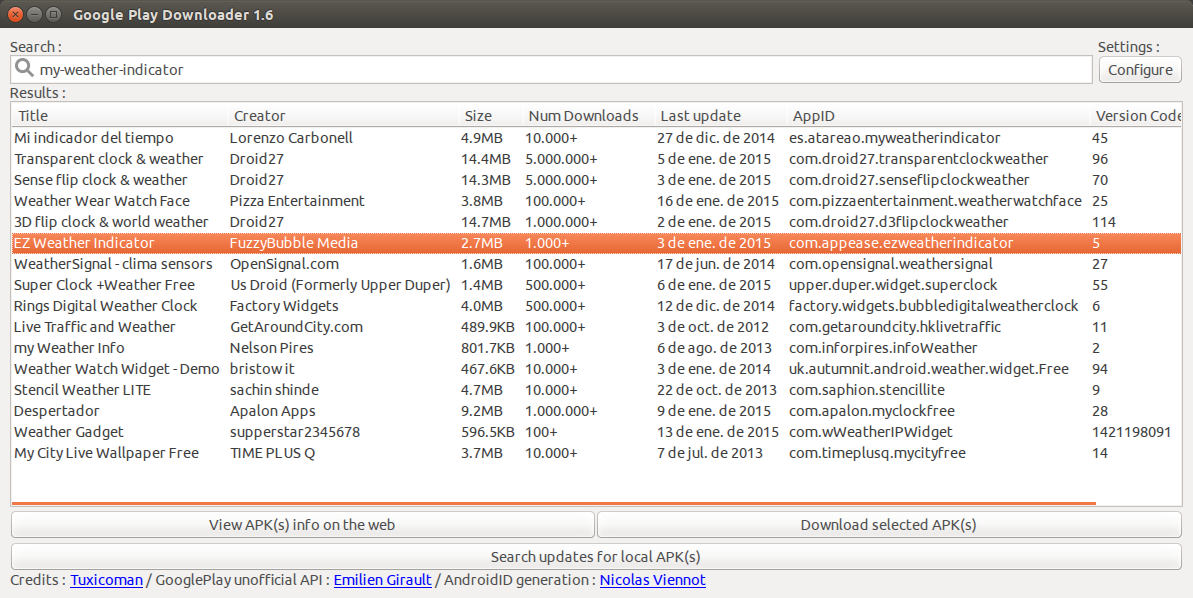Click AppID com.pizzaentertainment.weatherwatchface
This screenshot has height=598, width=1193.
click(935, 201)
